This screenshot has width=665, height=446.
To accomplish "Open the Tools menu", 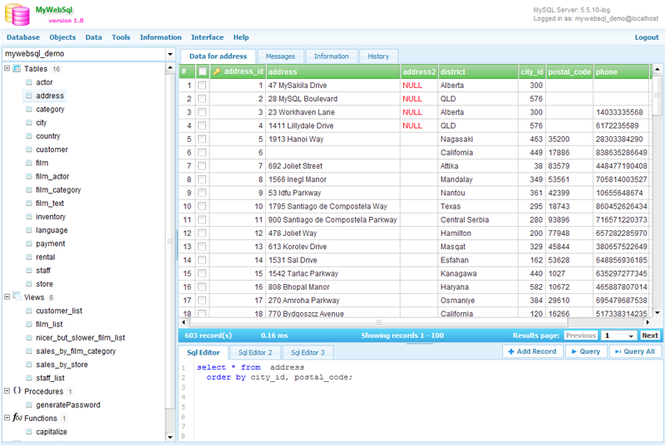I will (121, 37).
